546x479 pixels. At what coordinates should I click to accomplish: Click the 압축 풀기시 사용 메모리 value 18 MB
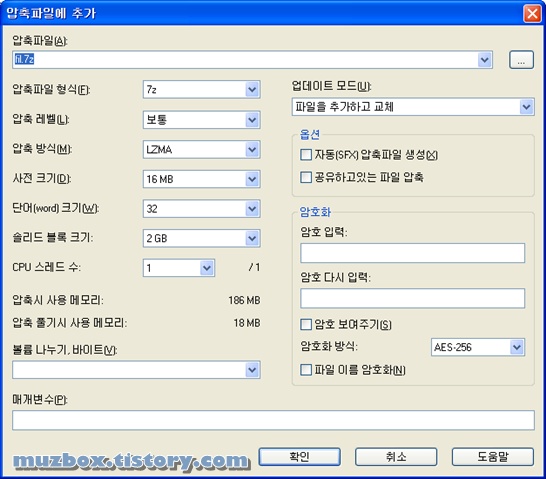247,323
